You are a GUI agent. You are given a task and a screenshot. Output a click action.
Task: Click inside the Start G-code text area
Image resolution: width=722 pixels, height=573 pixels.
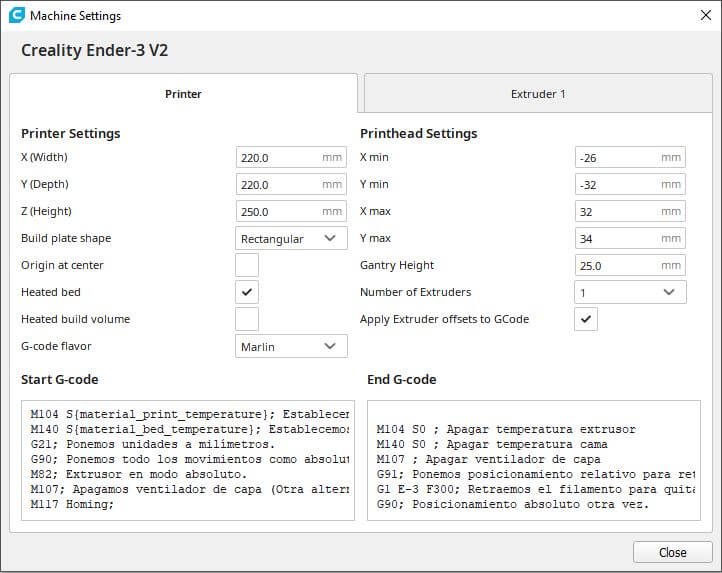(x=187, y=460)
